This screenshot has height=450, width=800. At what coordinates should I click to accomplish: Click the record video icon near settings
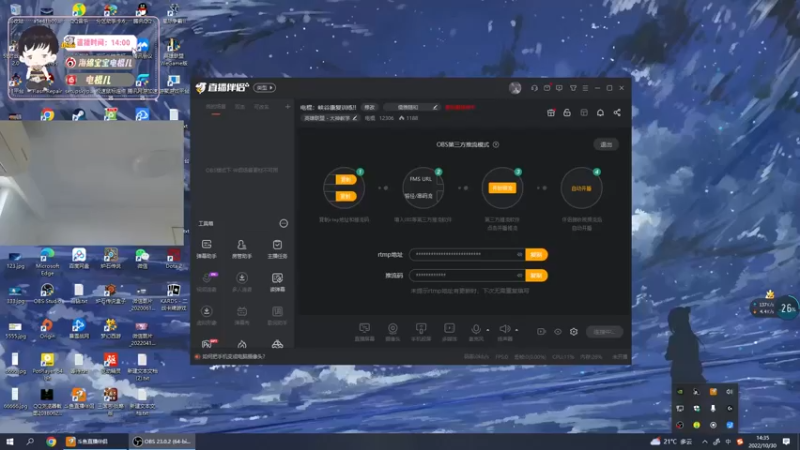tap(541, 332)
